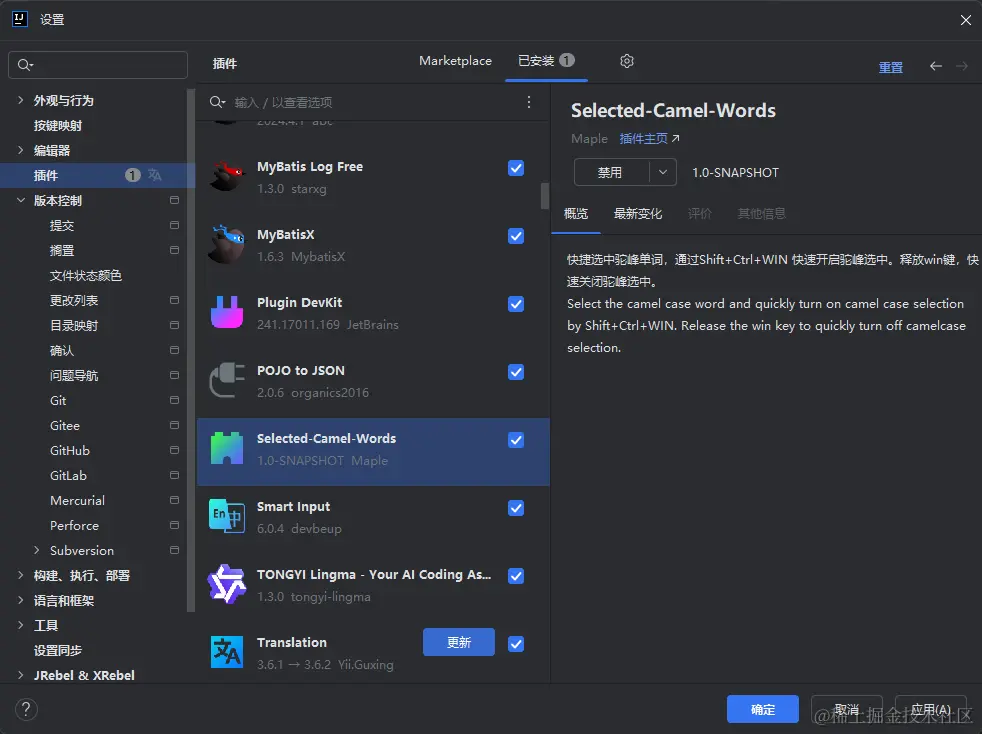The image size is (982, 734).
Task: Click the Plugin DevKit icon
Action: tap(227, 312)
